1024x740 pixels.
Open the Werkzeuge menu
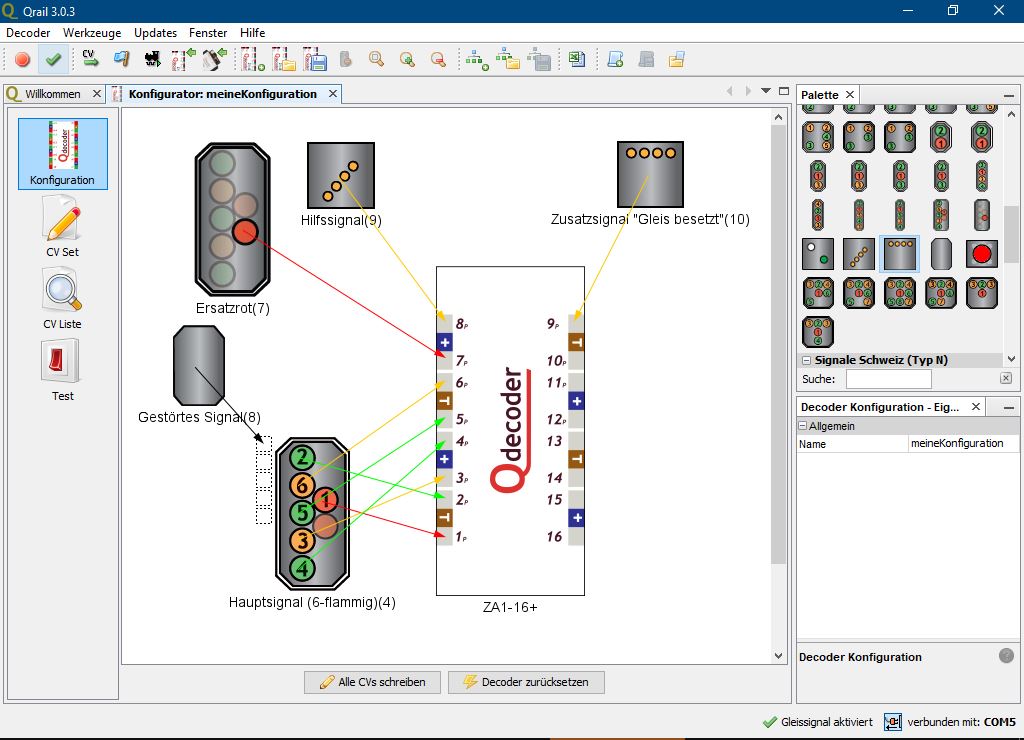92,33
